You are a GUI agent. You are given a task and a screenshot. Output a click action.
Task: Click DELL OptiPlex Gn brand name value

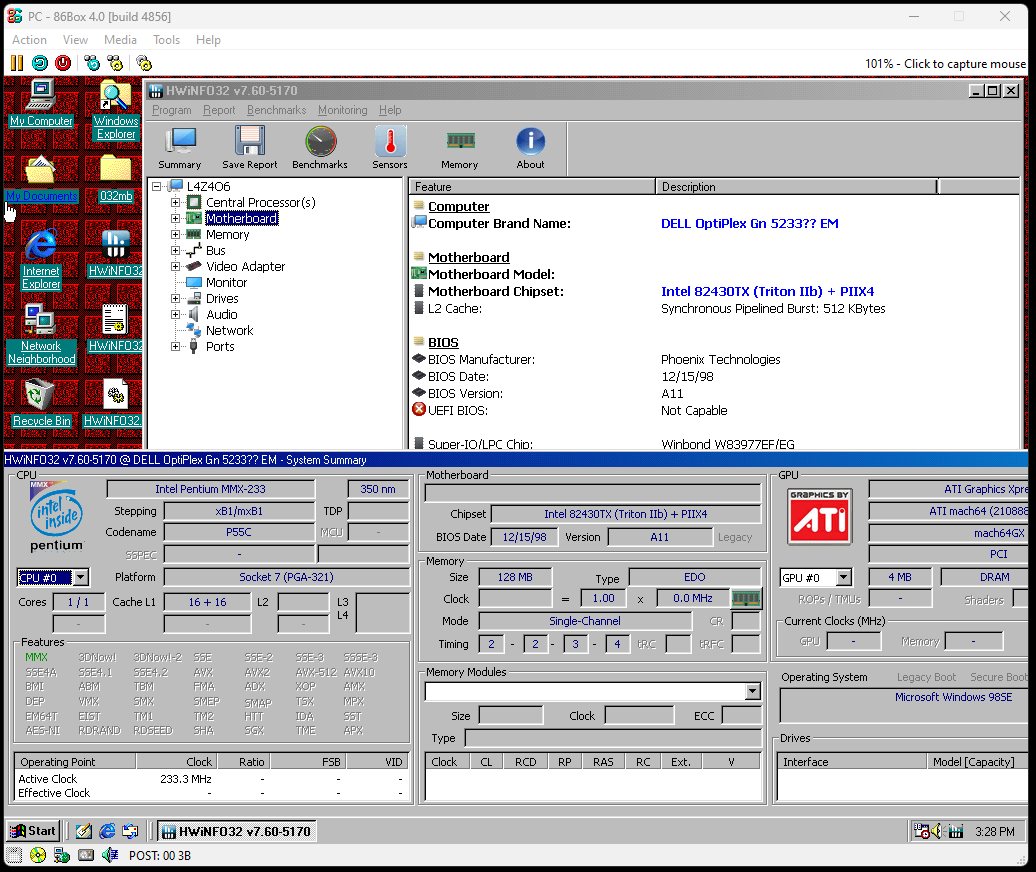point(749,223)
